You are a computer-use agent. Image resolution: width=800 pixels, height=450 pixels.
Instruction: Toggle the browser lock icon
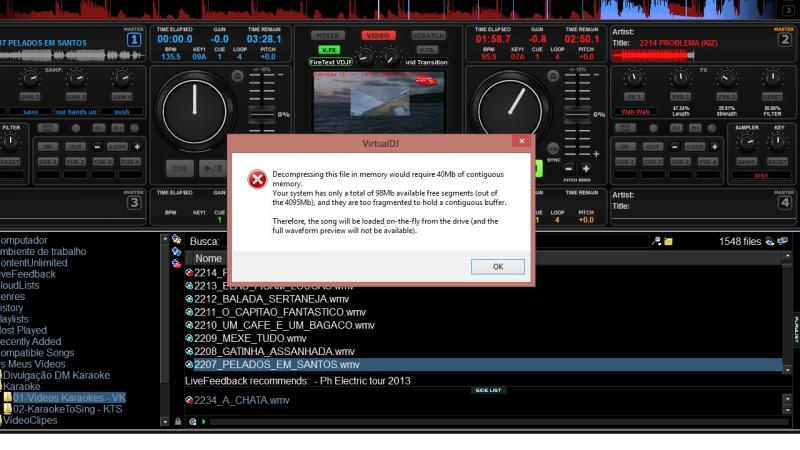pyautogui.click(x=178, y=422)
